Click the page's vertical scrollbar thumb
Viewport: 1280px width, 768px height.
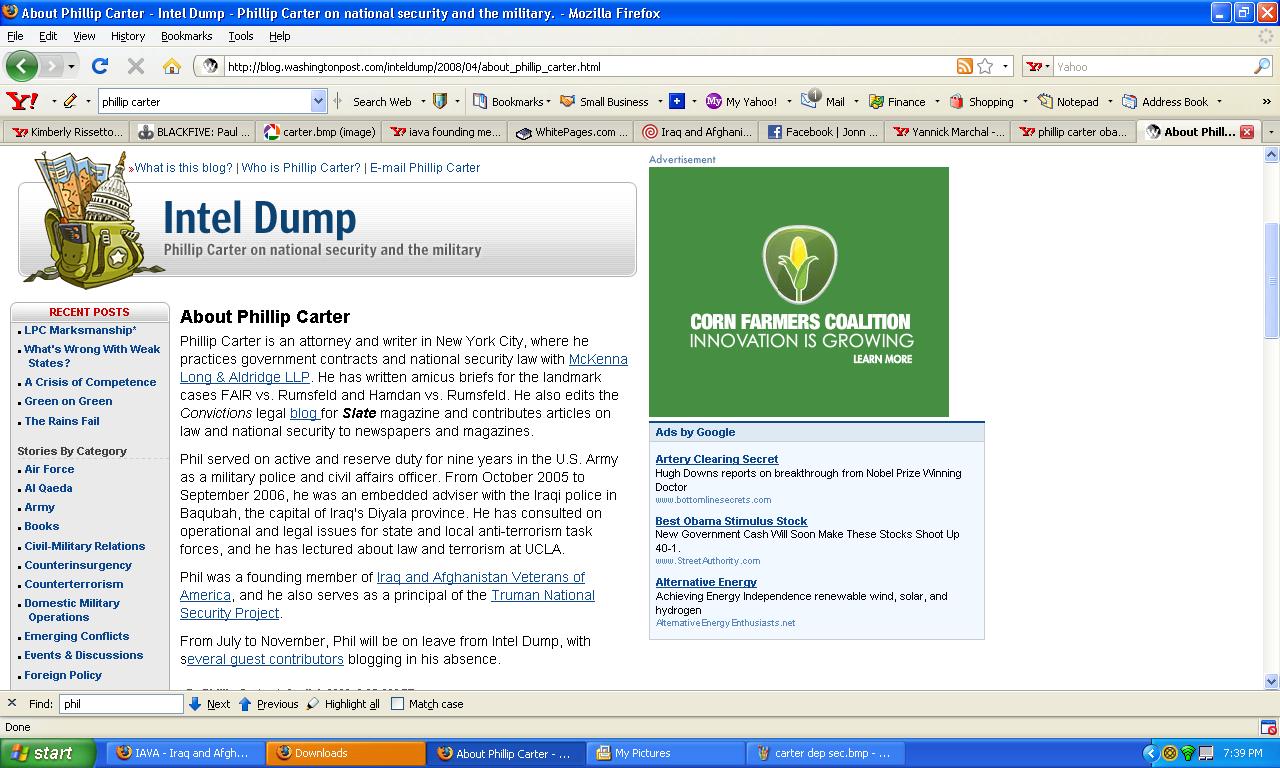click(1272, 280)
